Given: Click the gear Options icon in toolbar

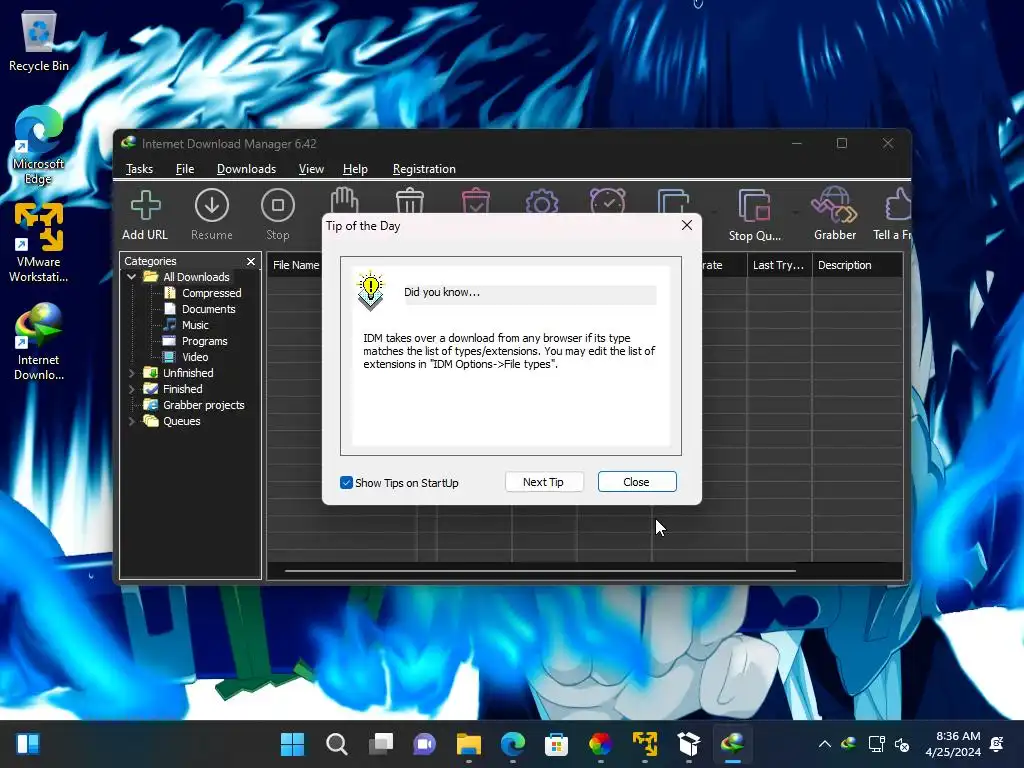Looking at the screenshot, I should (541, 200).
